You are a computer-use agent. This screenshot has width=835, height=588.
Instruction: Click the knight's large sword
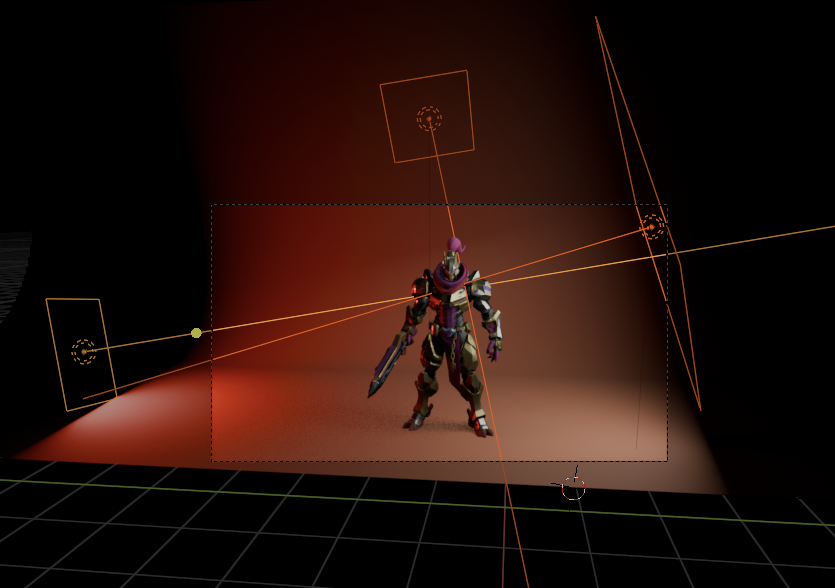pyautogui.click(x=387, y=366)
